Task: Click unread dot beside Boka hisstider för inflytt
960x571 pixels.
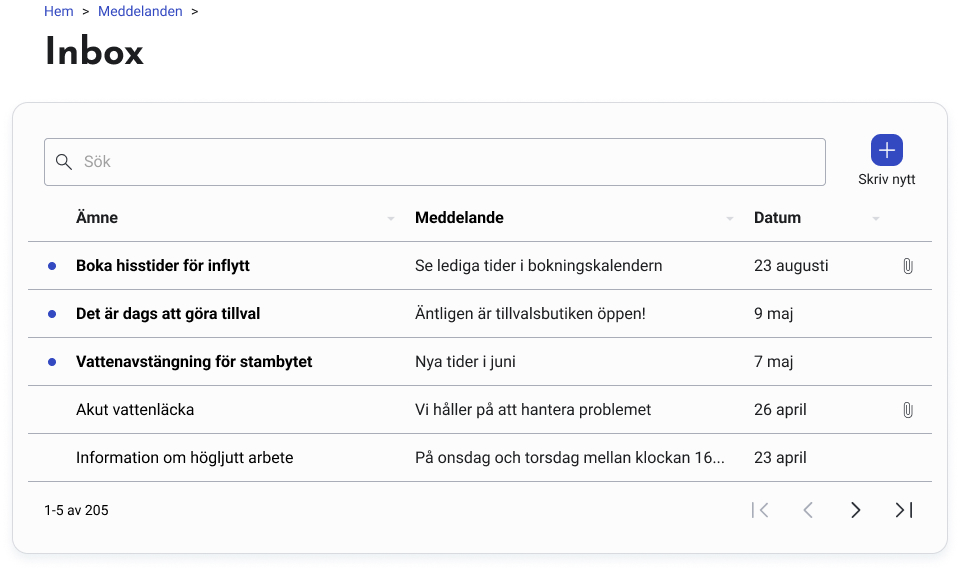Action: [52, 266]
